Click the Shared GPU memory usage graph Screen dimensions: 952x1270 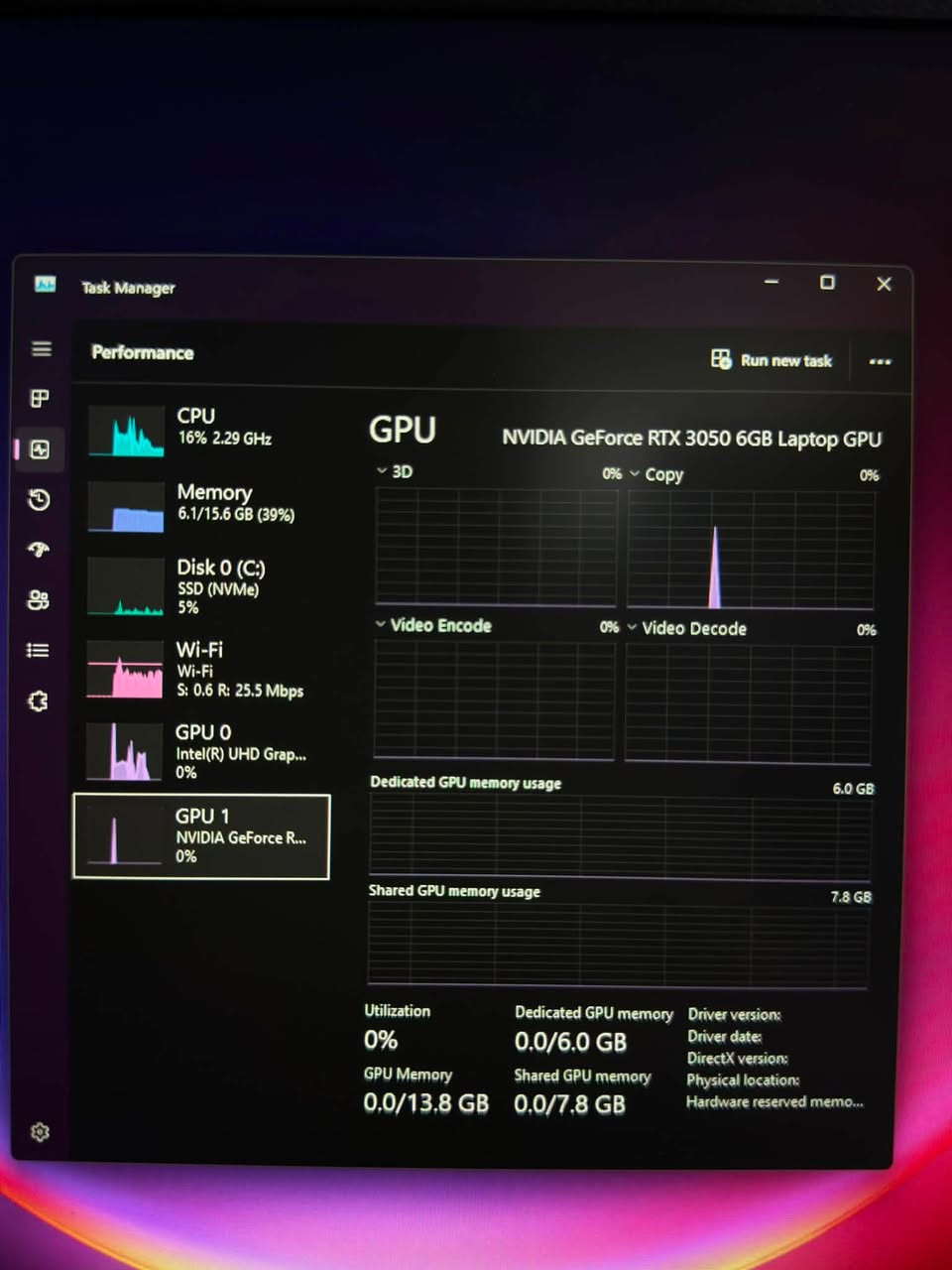(x=618, y=944)
